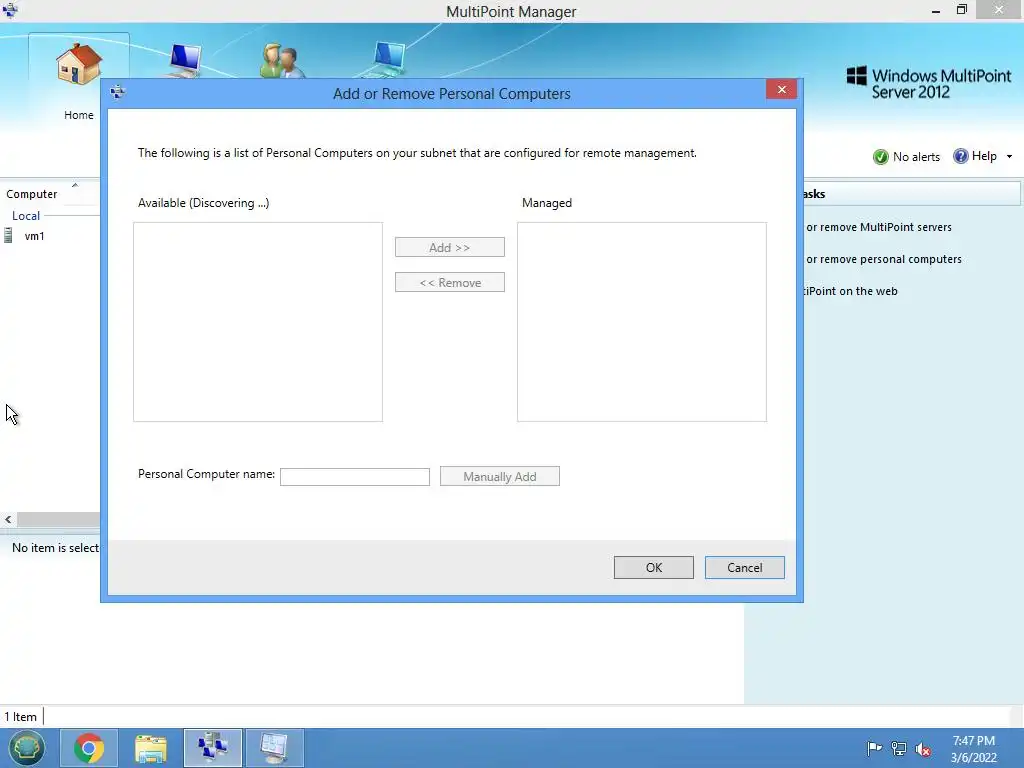Image resolution: width=1024 pixels, height=768 pixels.
Task: Open add or remove personal computers task
Action: coord(884,259)
